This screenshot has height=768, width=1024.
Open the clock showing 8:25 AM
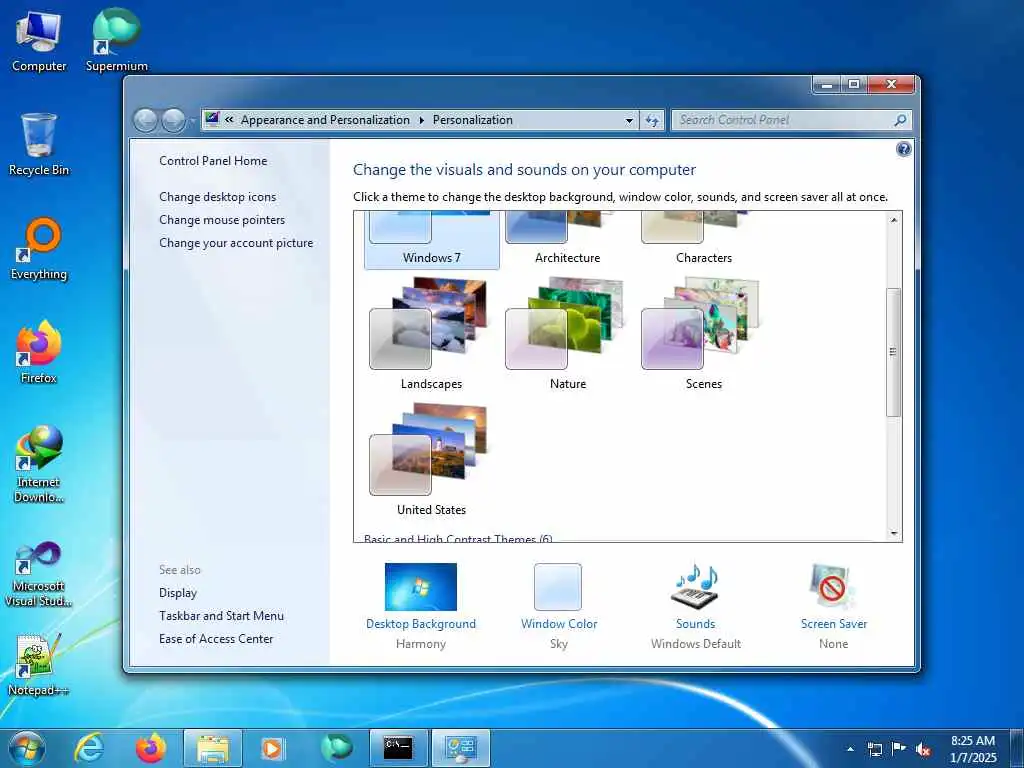click(972, 748)
